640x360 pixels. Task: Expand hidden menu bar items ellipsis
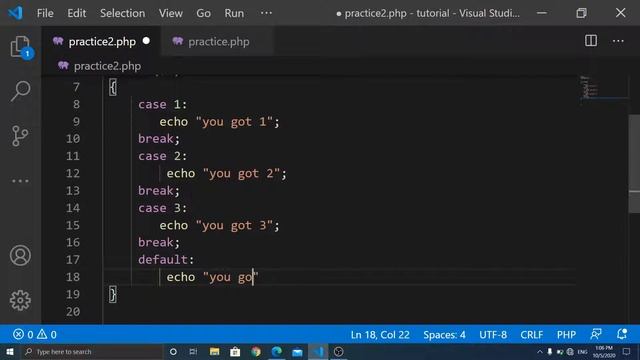tap(266, 13)
